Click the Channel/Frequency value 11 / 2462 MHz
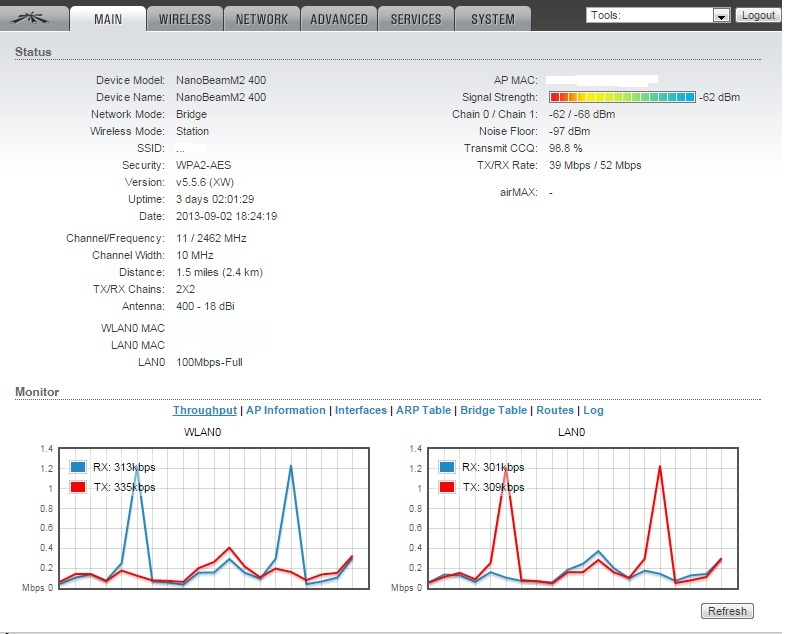 click(211, 238)
